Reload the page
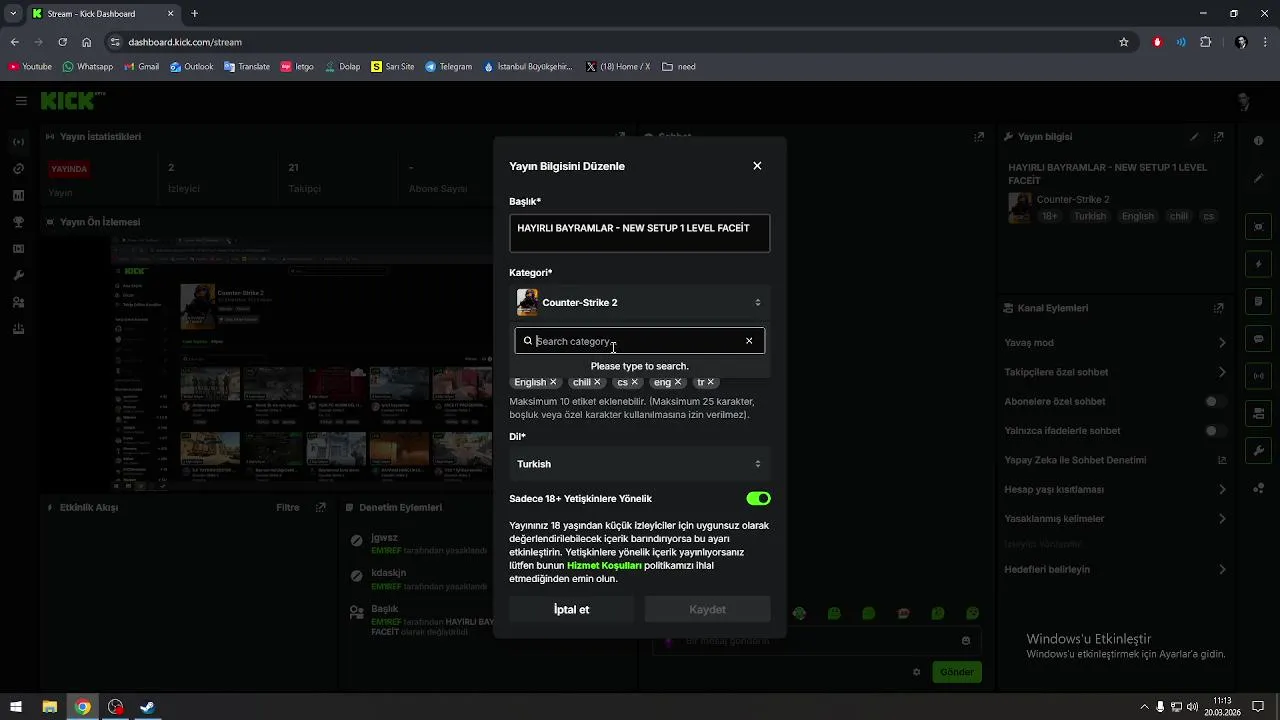Viewport: 1280px width, 720px height. click(x=62, y=42)
